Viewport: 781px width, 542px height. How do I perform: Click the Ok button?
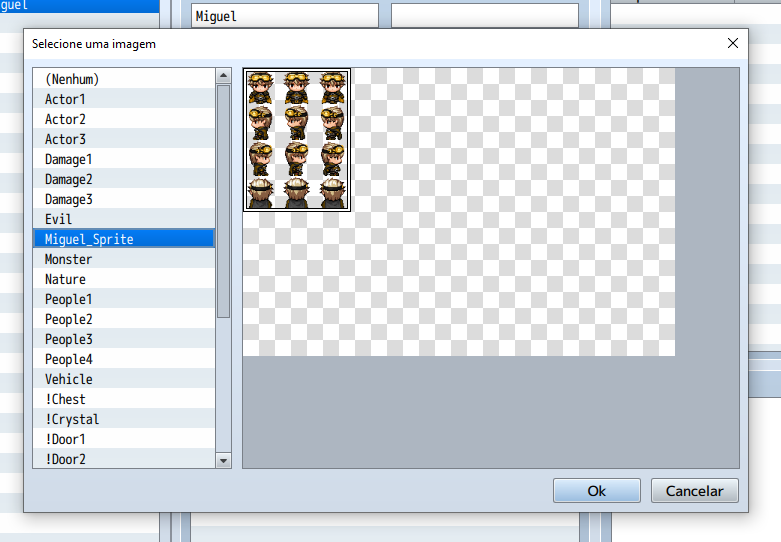596,491
